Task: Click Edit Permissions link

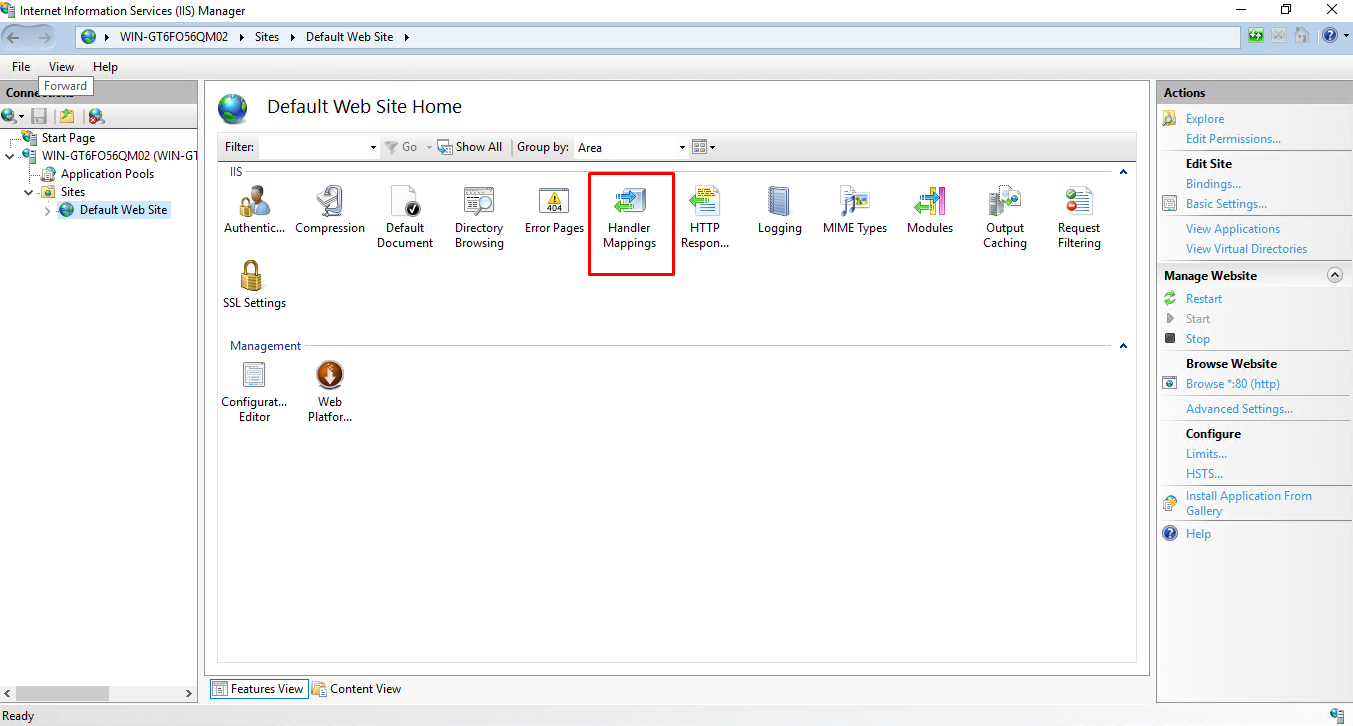Action: click(x=1233, y=139)
